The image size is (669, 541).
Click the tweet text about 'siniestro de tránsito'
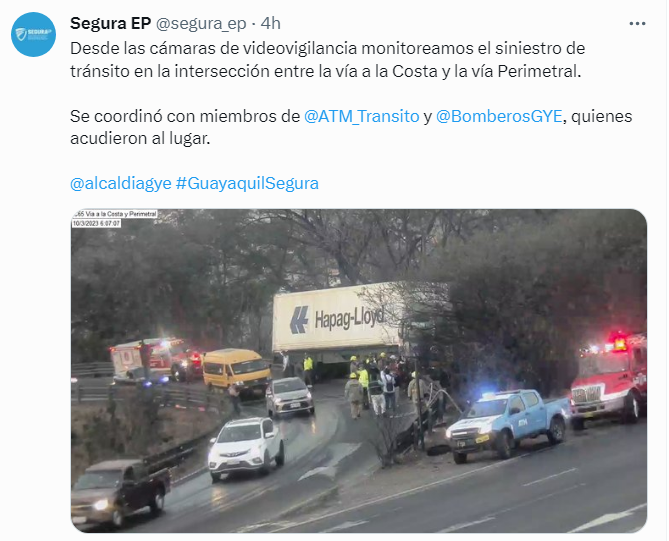click(327, 60)
